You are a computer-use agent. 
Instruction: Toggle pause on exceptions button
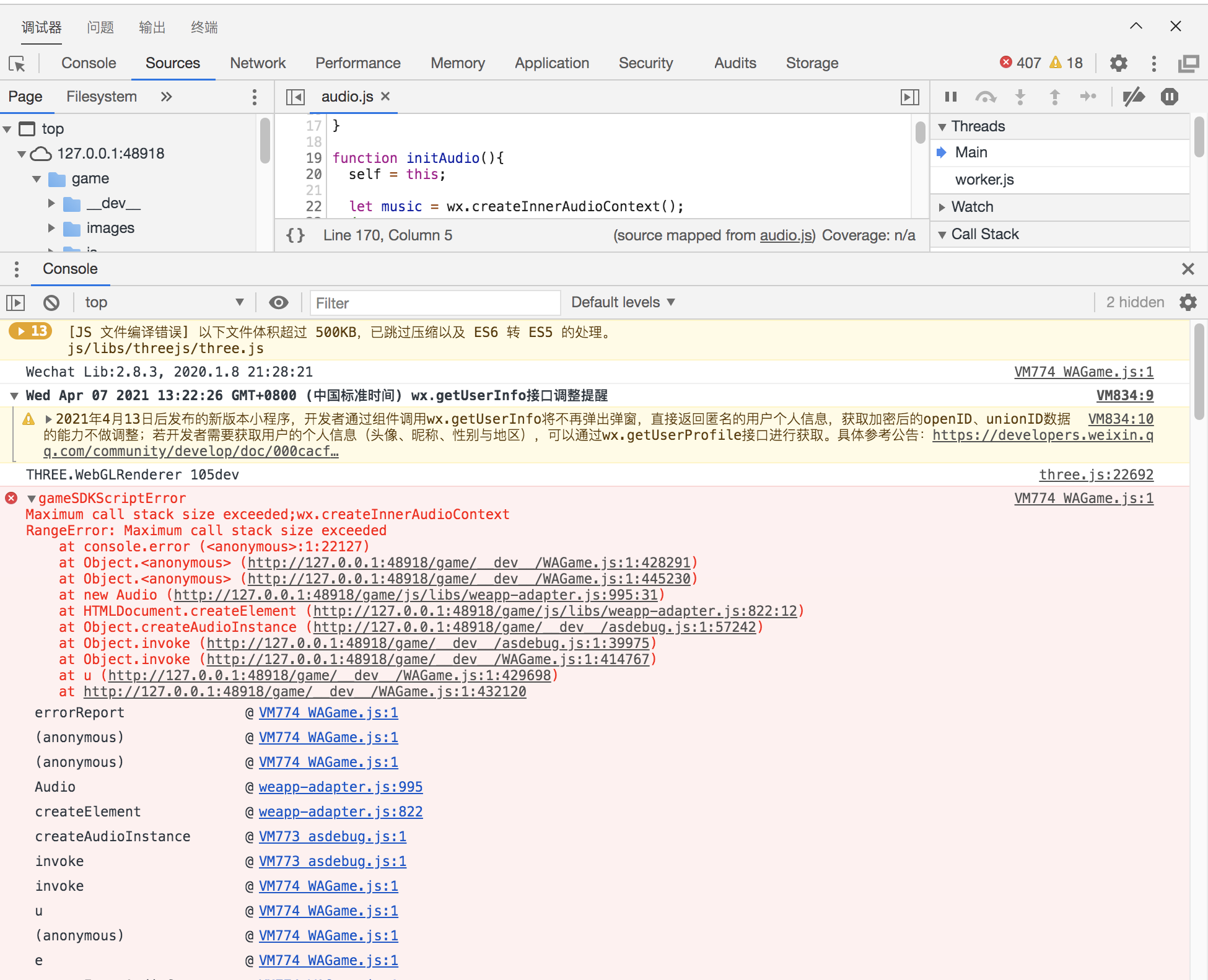1169,97
